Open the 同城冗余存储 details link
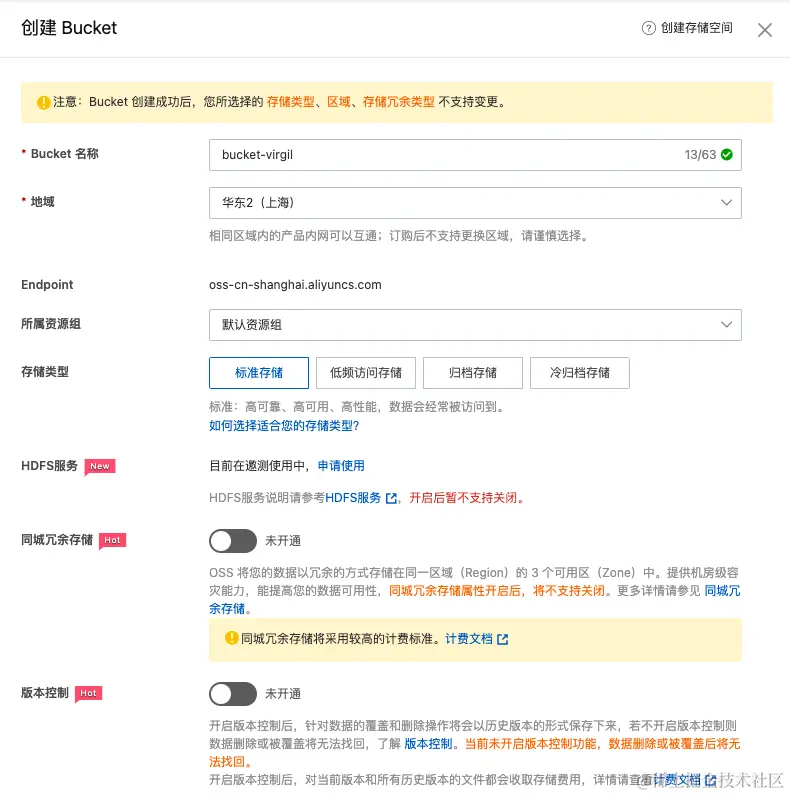The height and width of the screenshot is (796, 790). pyautogui.click(x=722, y=591)
